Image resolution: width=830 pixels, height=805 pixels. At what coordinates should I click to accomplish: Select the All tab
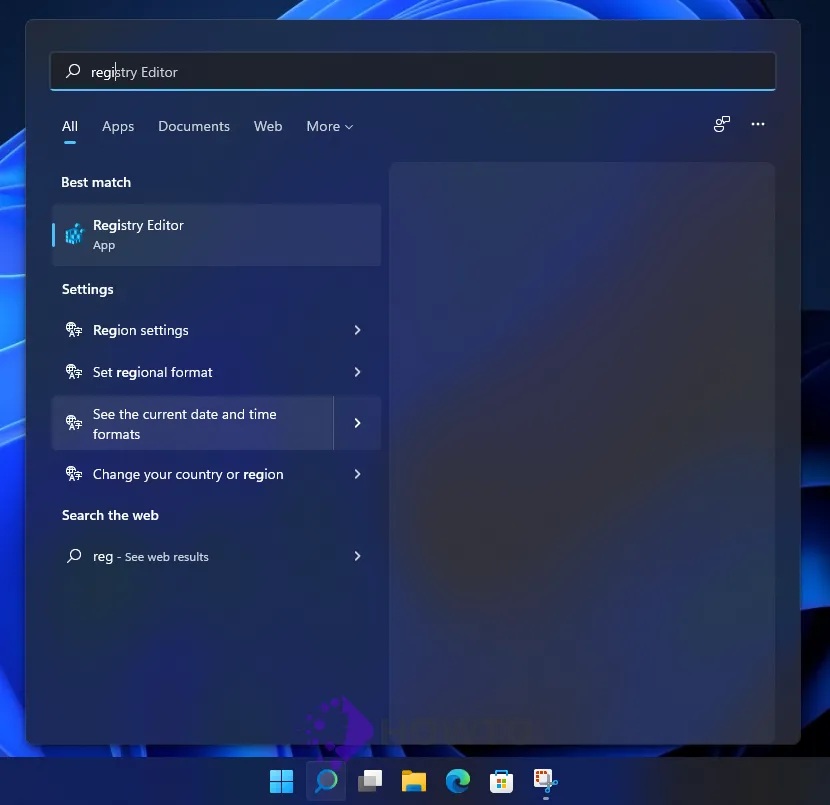click(x=70, y=126)
